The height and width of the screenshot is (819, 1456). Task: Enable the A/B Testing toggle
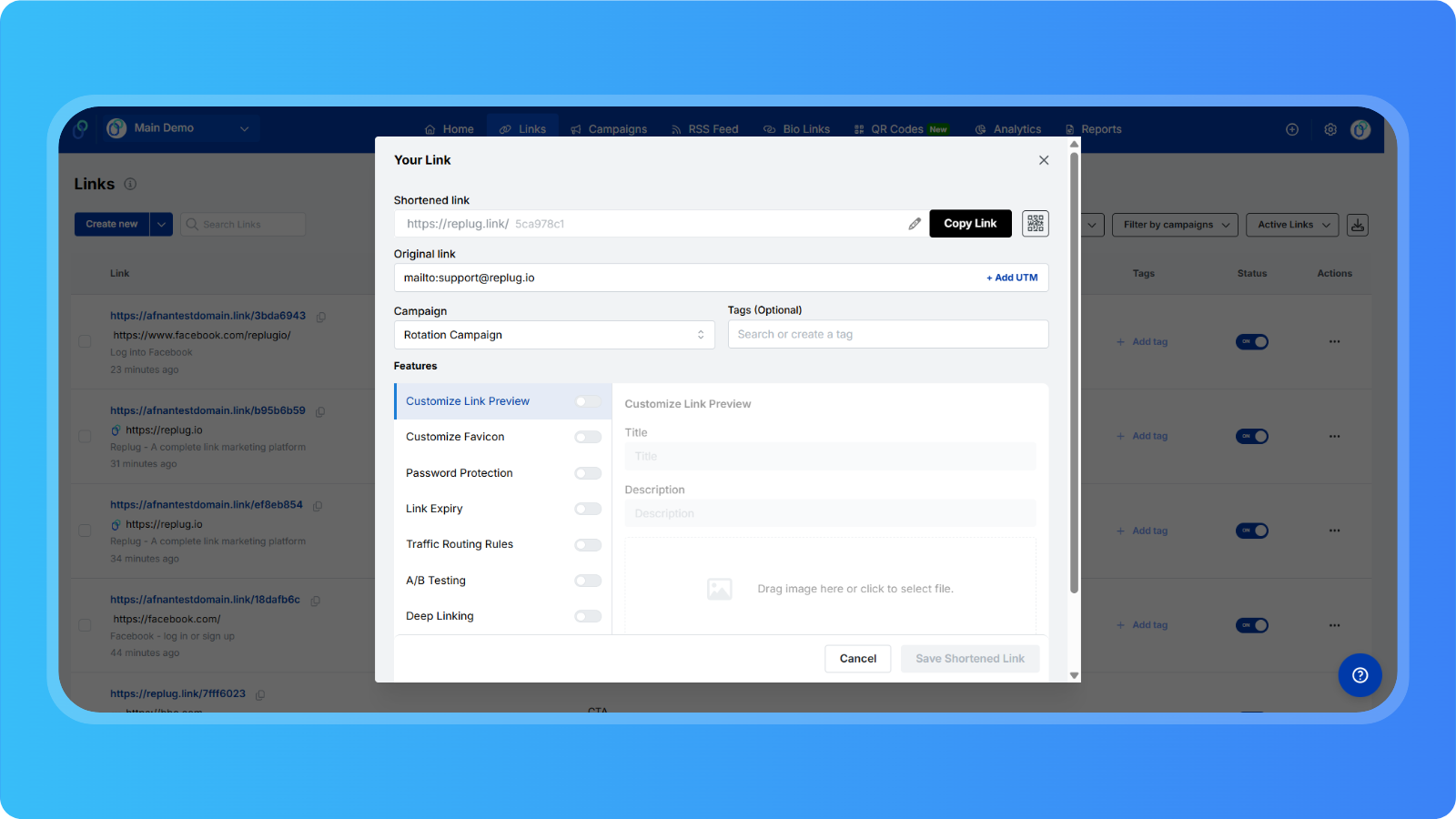(x=588, y=581)
